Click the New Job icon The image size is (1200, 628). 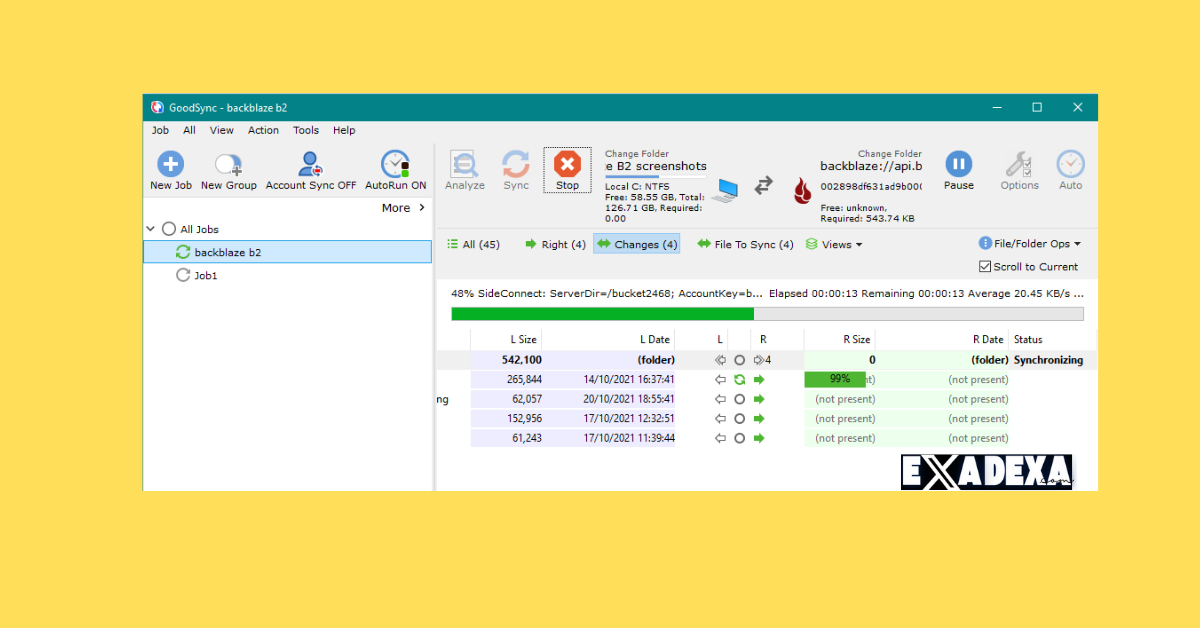pos(170,165)
